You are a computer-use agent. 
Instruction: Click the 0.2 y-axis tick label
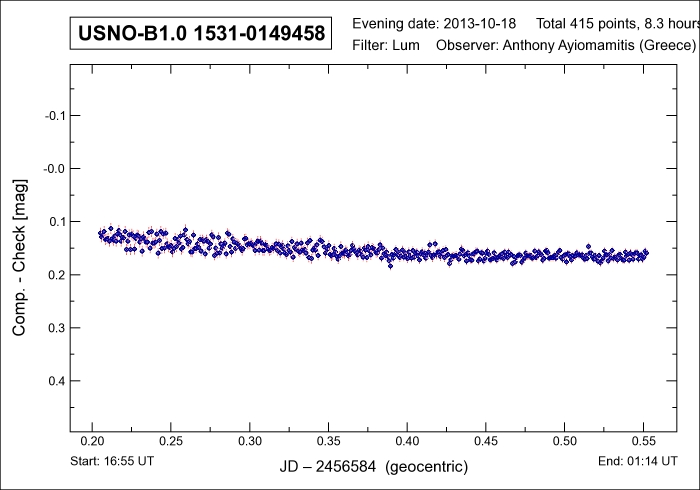pyautogui.click(x=57, y=274)
